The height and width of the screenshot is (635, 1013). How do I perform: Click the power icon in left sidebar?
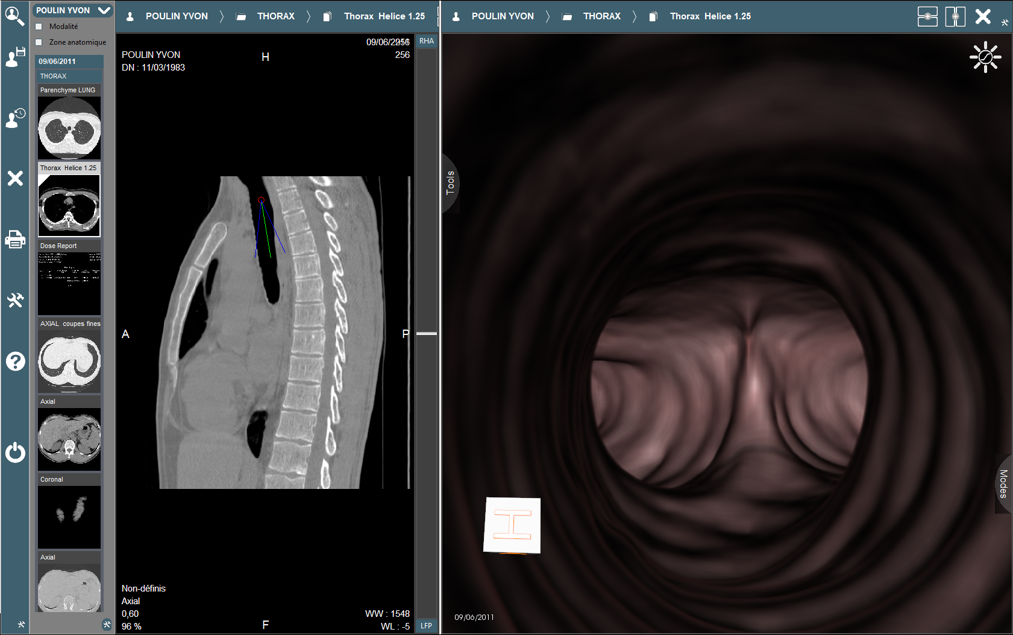coord(15,452)
